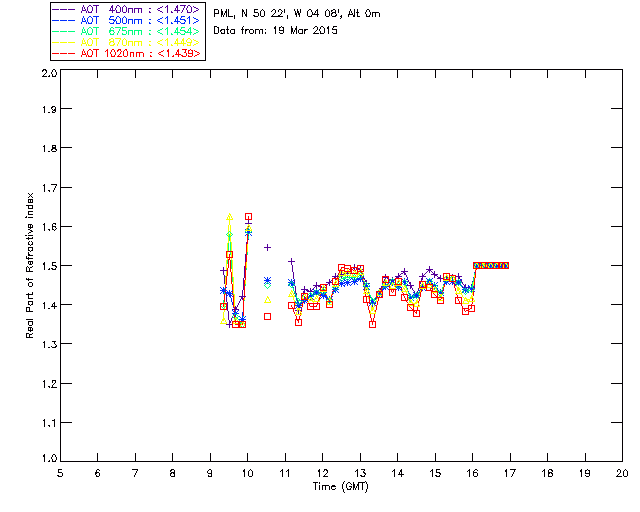Click the AOT 870nm legend entry
This screenshot has height=512, width=640.
pos(126,42)
